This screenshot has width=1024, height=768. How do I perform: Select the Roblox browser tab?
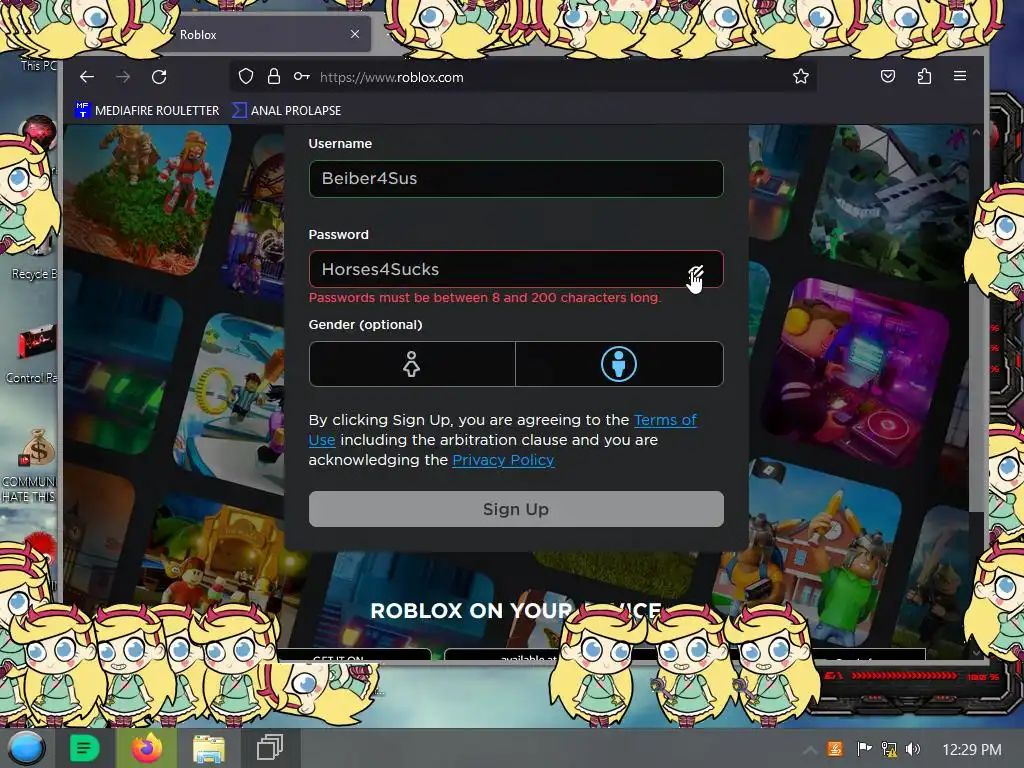pos(268,35)
